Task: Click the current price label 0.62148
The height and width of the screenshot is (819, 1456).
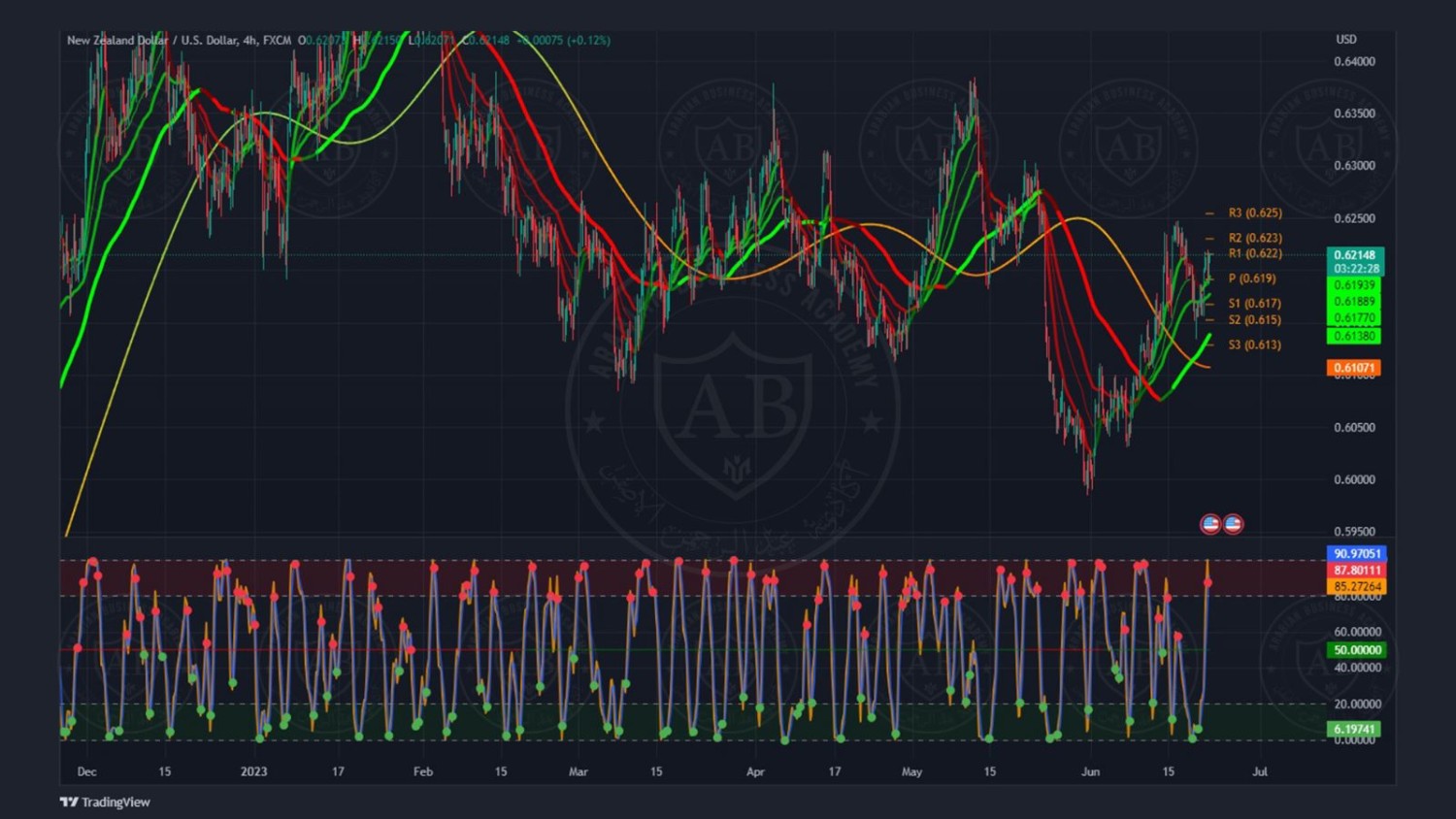Action: [x=1355, y=255]
